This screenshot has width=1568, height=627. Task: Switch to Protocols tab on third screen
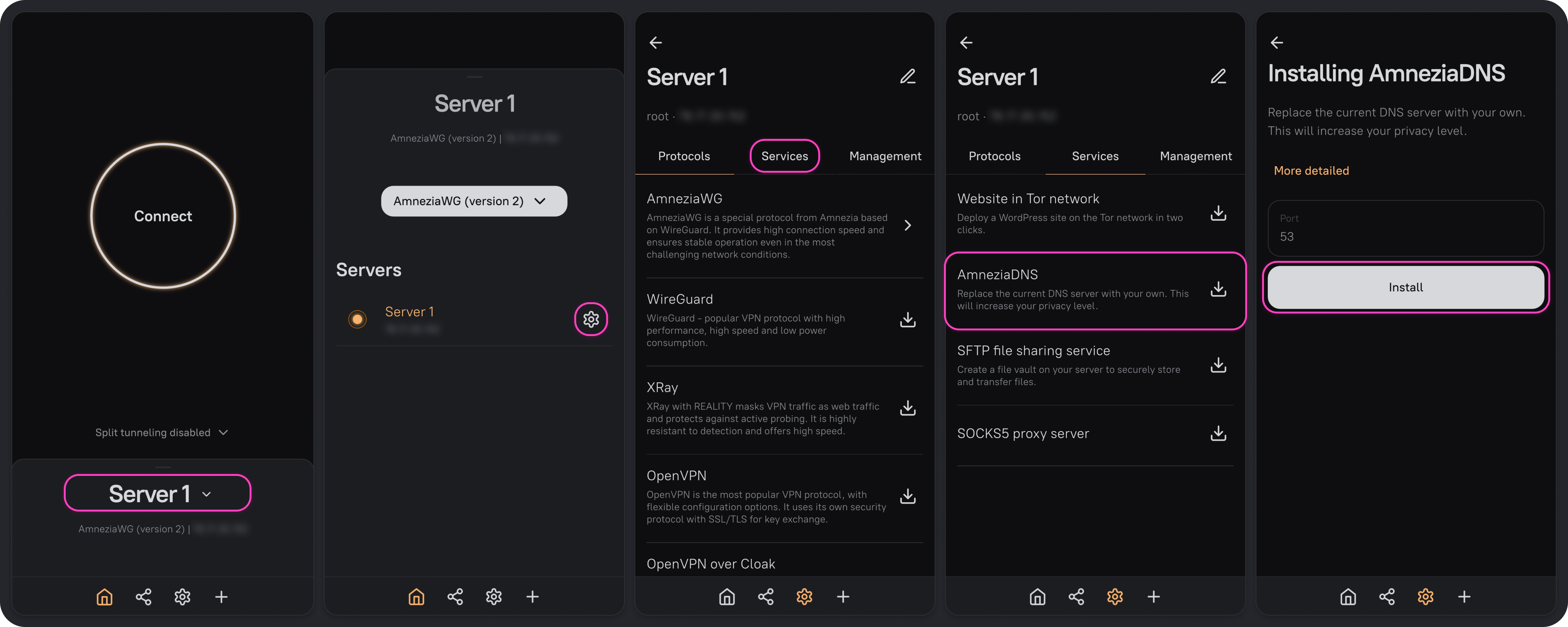684,156
